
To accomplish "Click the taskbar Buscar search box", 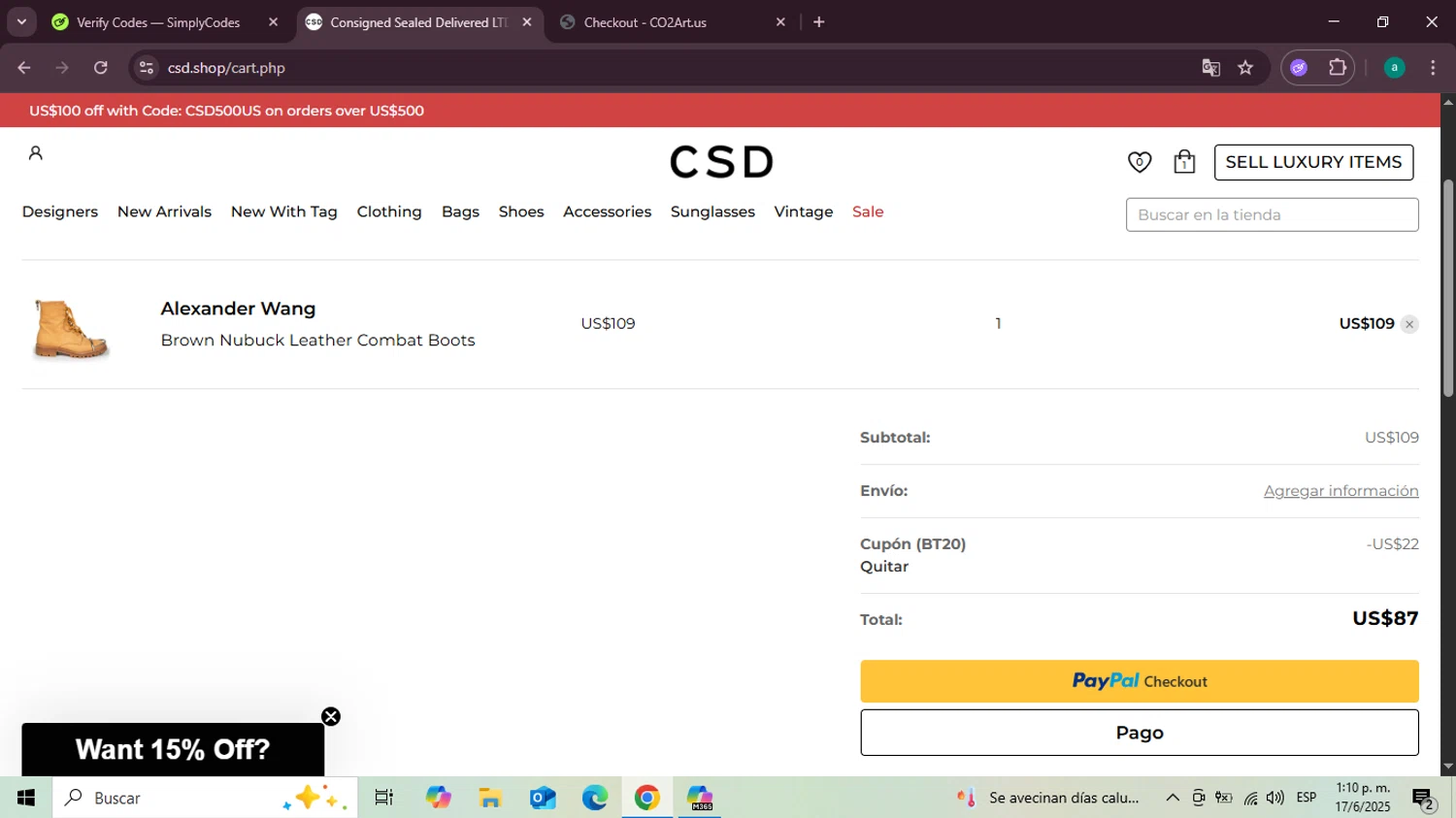I will tap(205, 798).
